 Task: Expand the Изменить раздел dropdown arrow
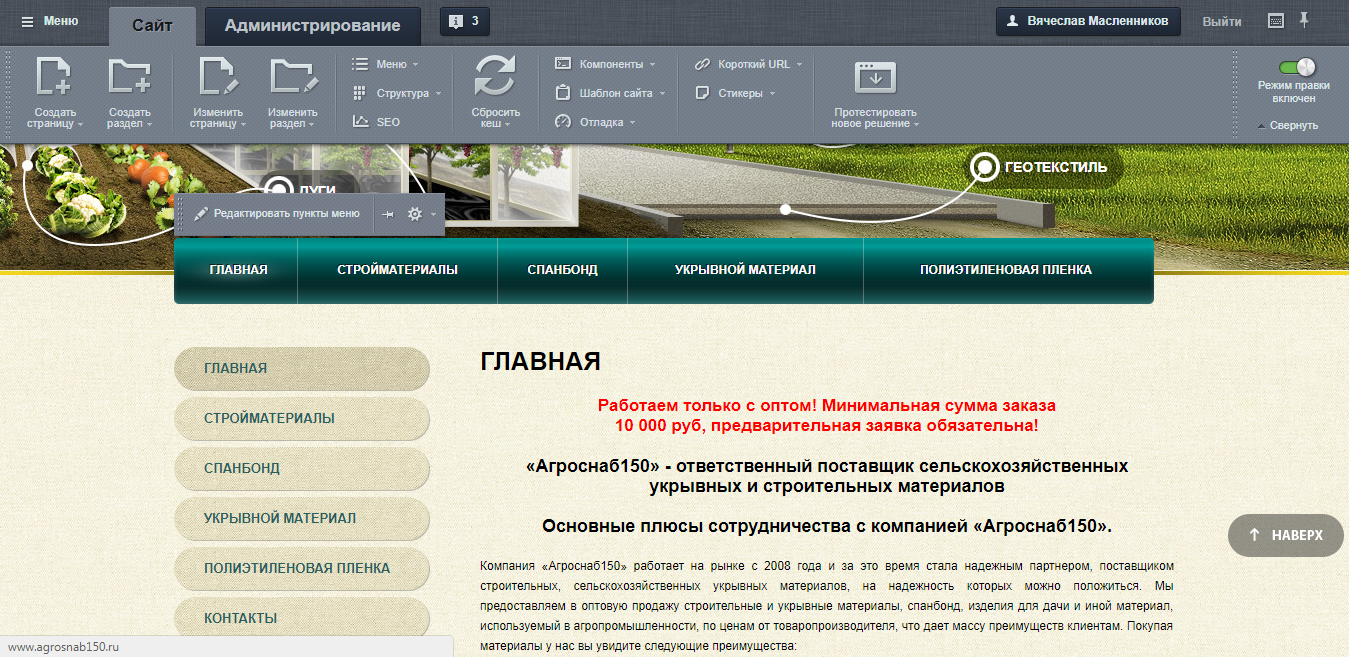pyautogui.click(x=311, y=125)
